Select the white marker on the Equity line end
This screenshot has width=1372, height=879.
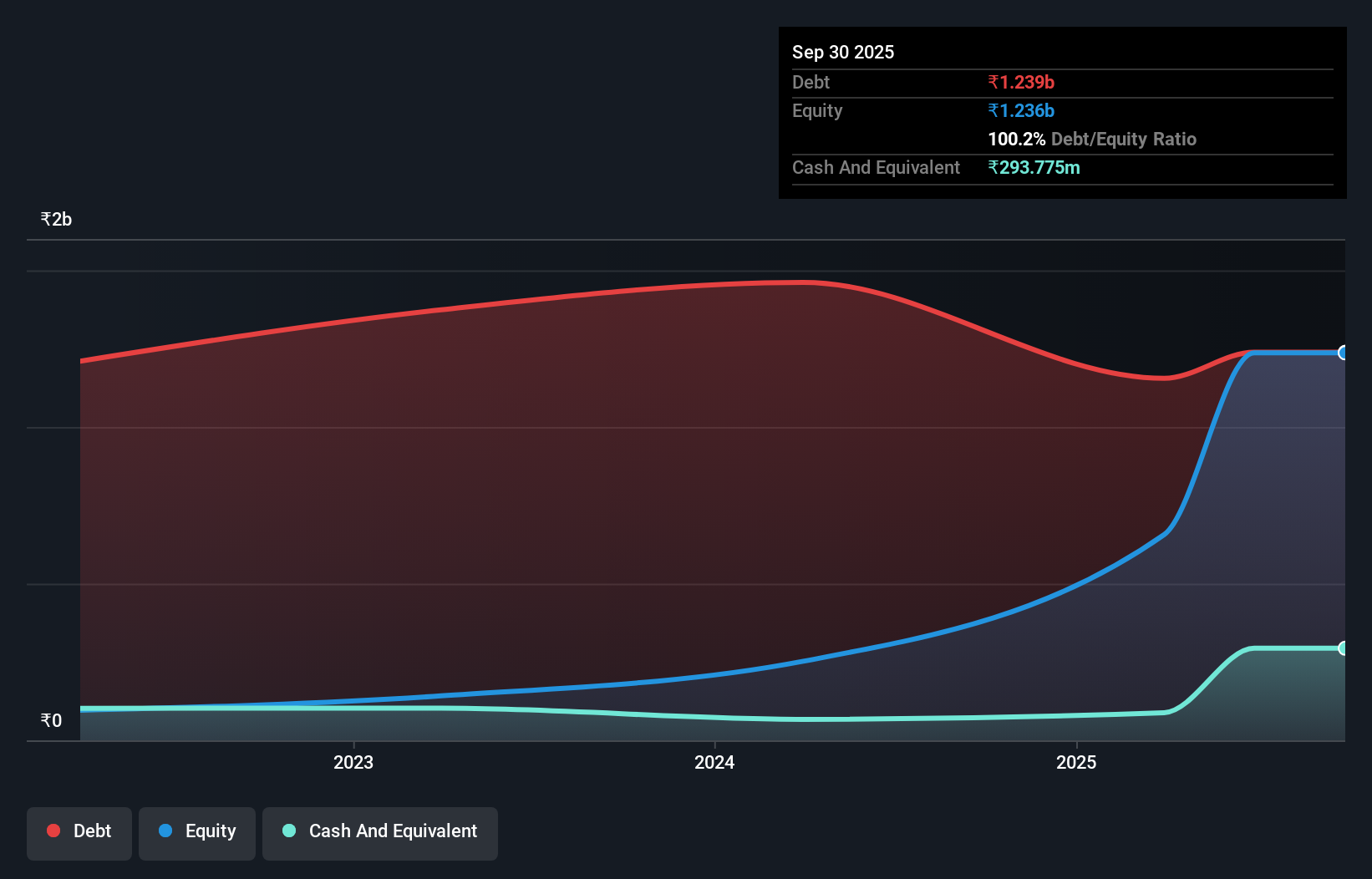point(1344,353)
